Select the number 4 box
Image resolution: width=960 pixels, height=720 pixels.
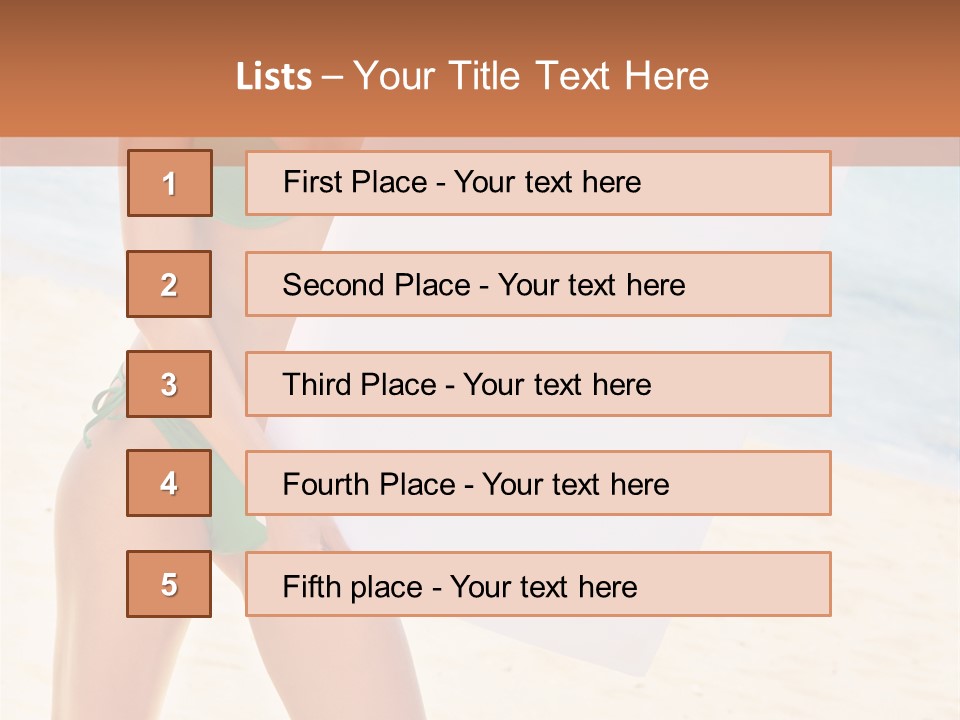170,484
